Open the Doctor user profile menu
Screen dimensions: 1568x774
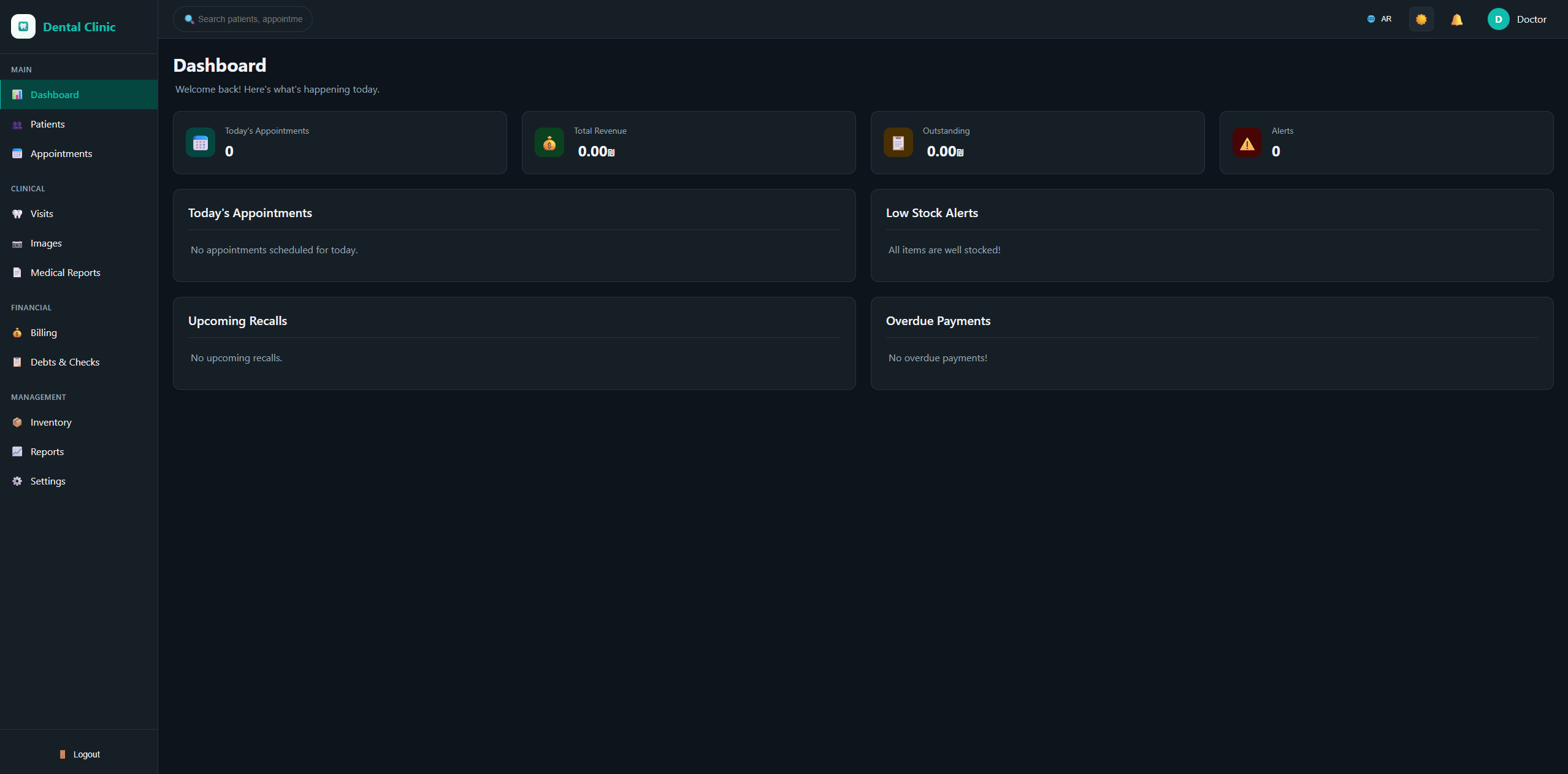[1531, 20]
